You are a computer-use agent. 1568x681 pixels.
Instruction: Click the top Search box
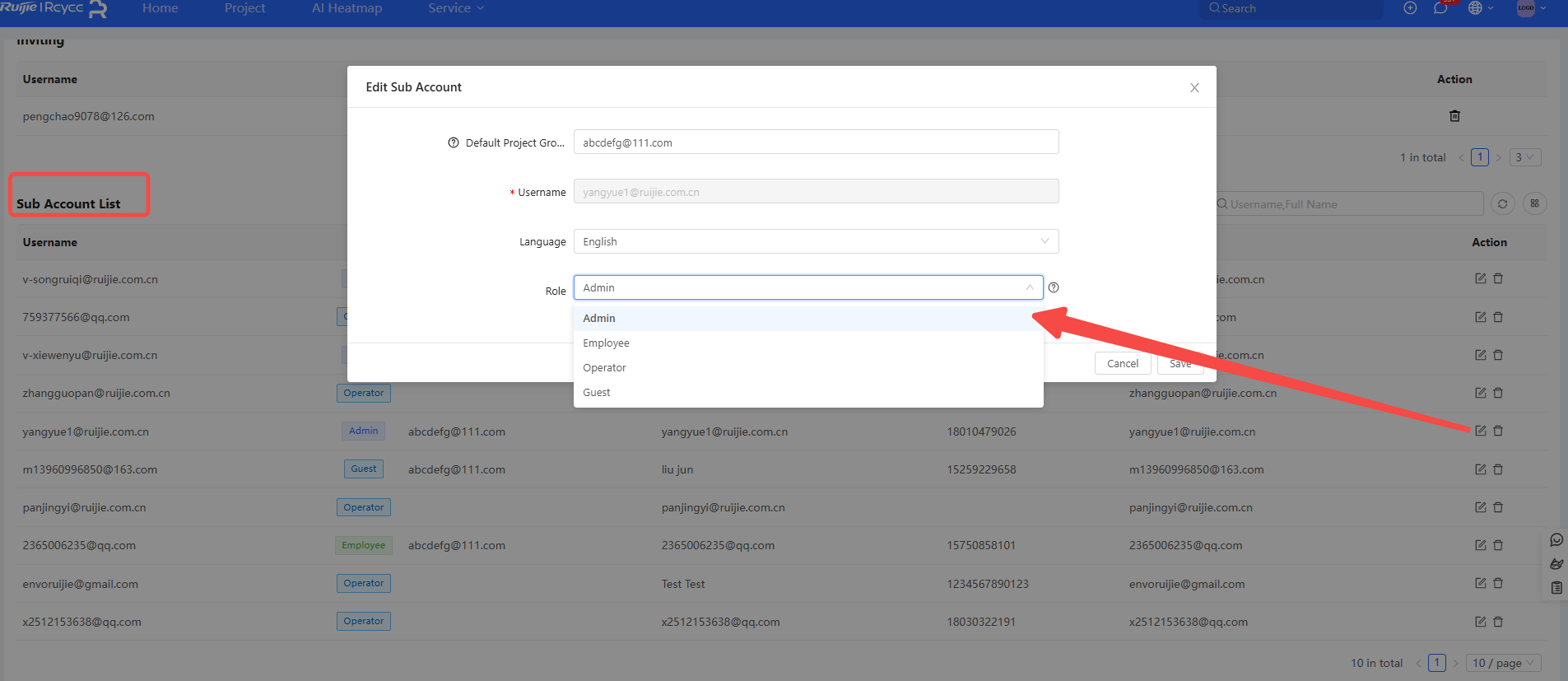click(x=1291, y=8)
